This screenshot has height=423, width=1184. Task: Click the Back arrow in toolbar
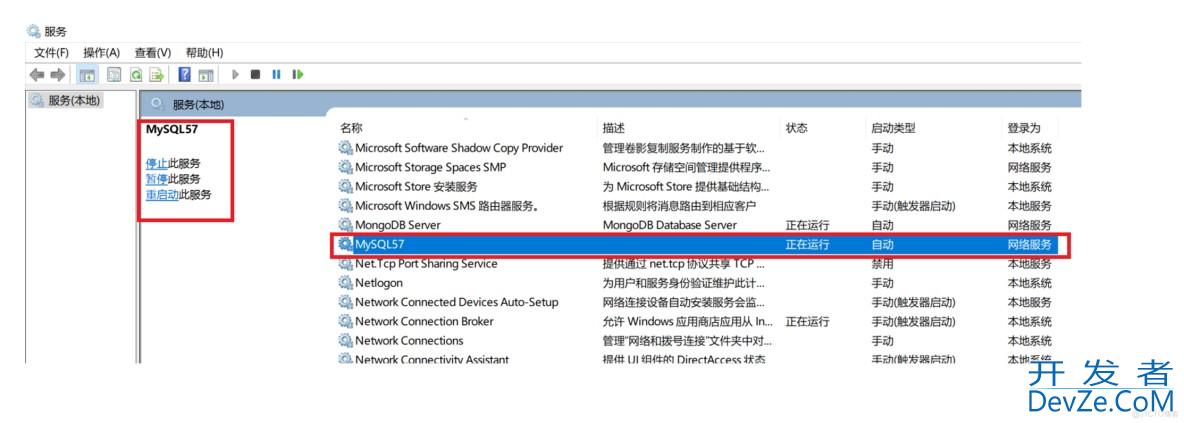pyautogui.click(x=36, y=74)
